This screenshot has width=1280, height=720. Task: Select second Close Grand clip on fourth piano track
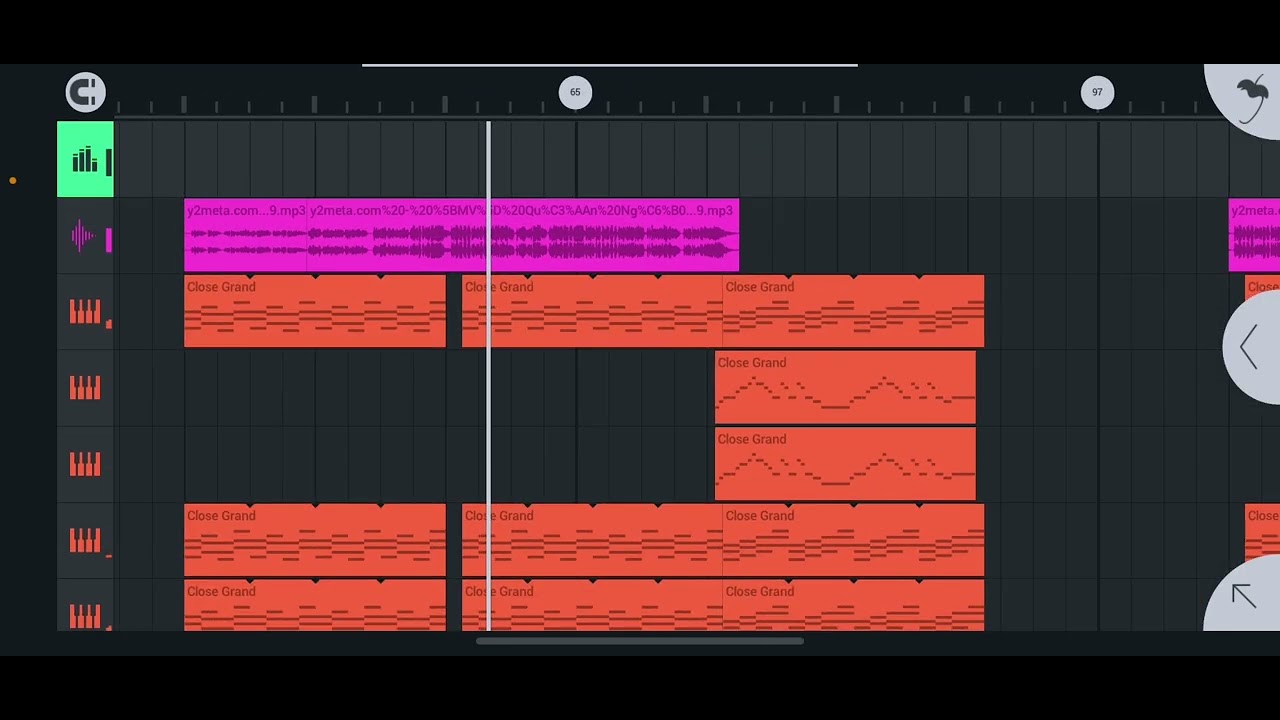(592, 541)
